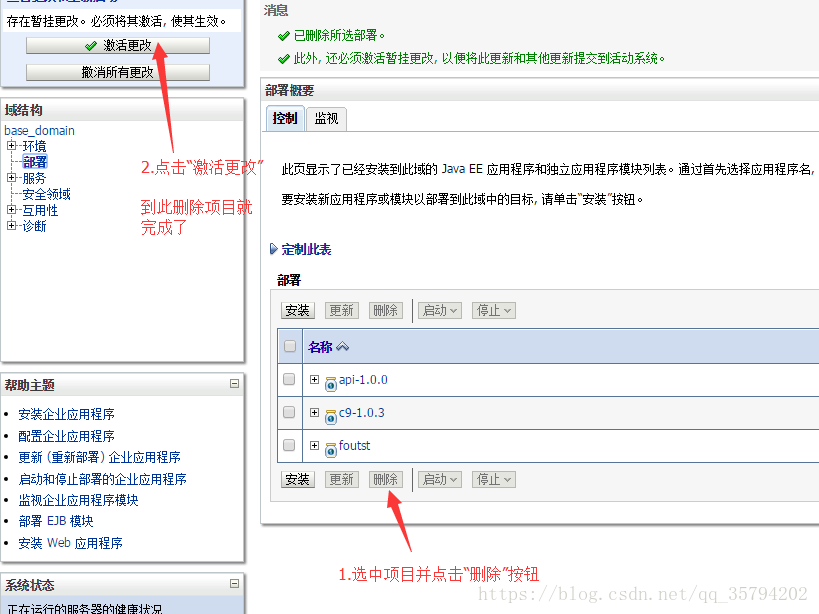Collapse the 系统状态 panel with its minus icon
This screenshot has width=819, height=614.
pyautogui.click(x=234, y=585)
